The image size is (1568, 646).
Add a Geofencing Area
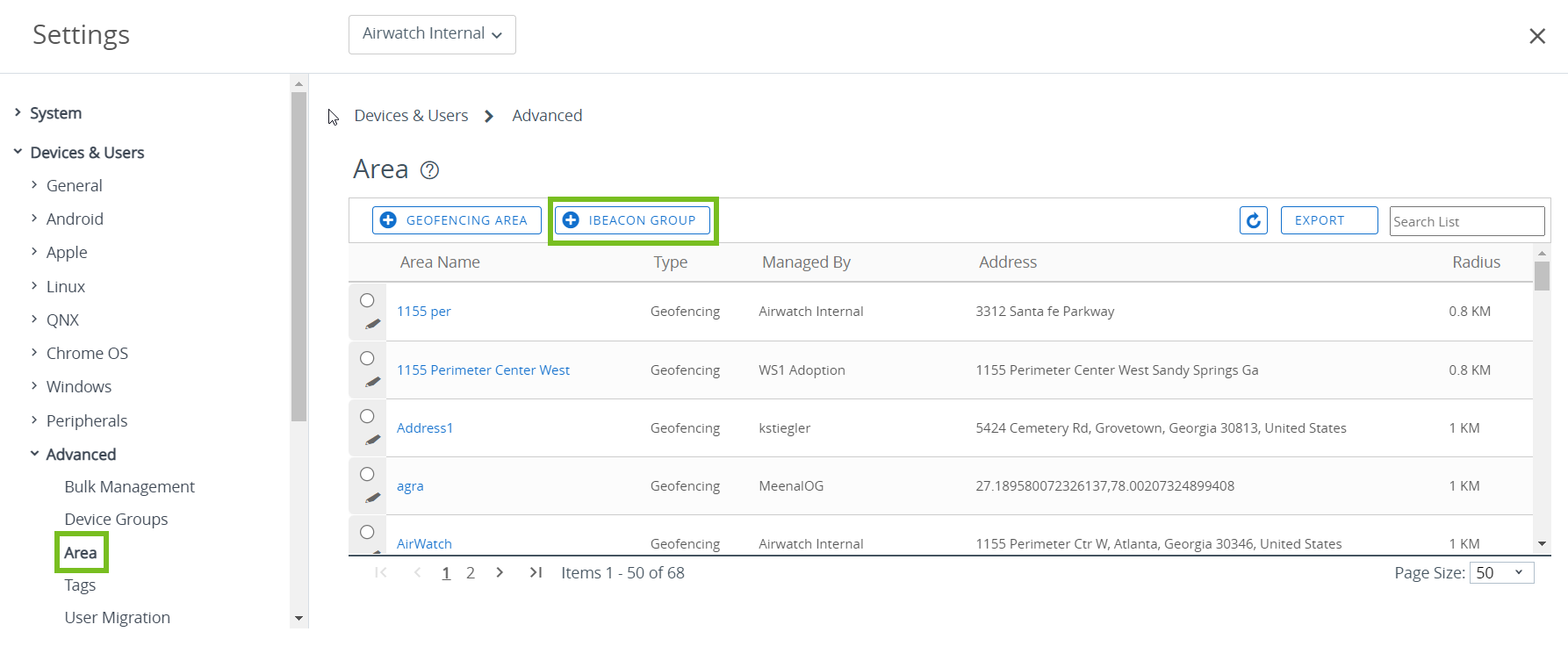coord(457,220)
